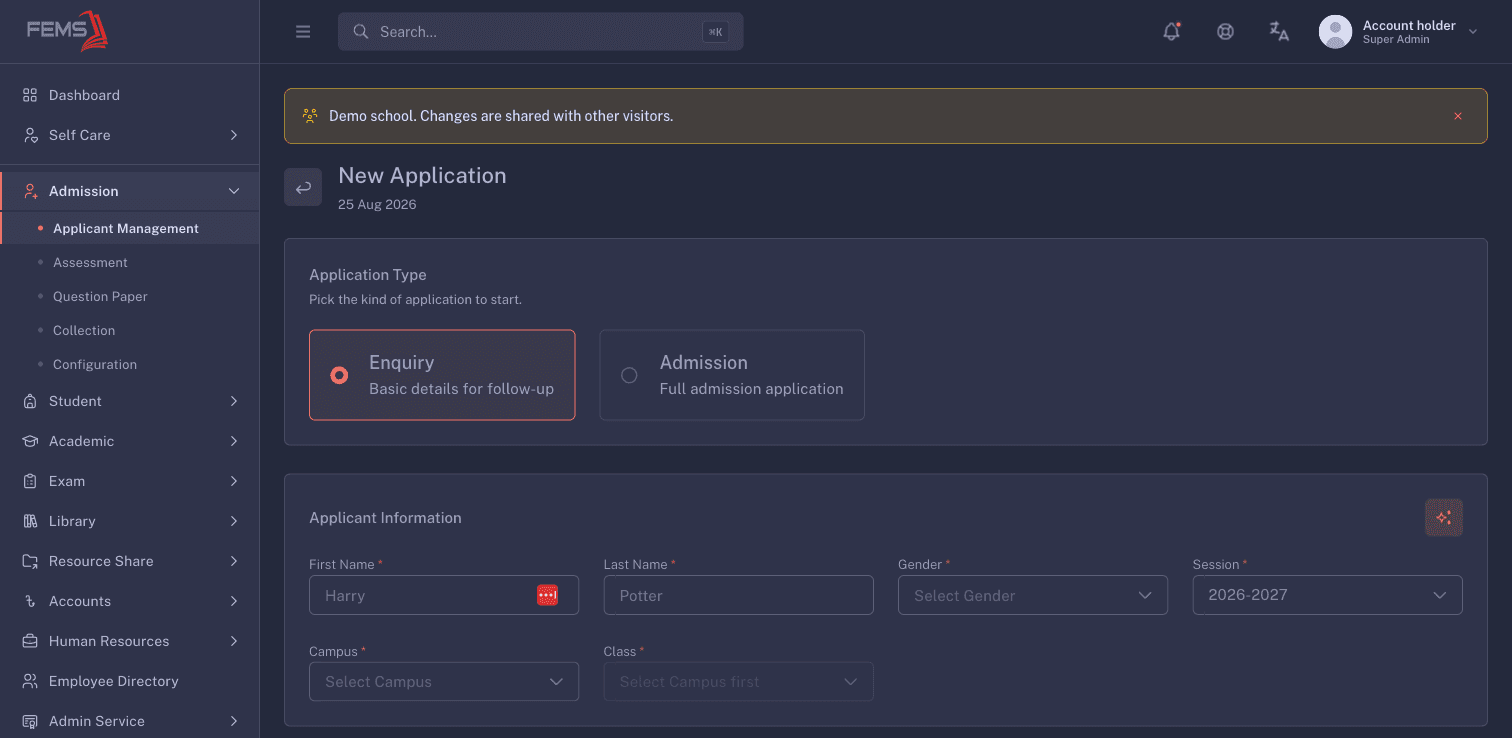
Task: Open the notifications bell
Action: tap(1172, 32)
